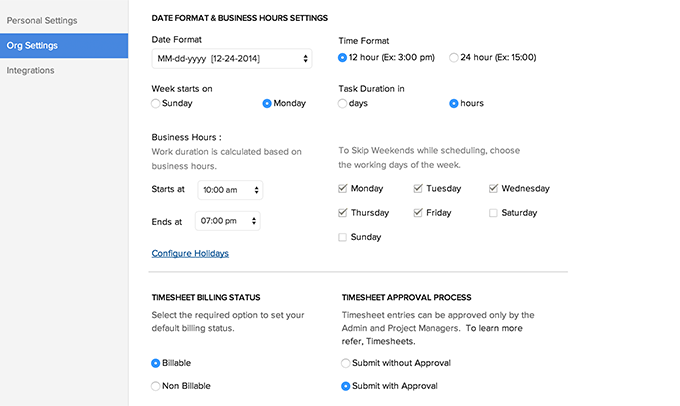Select the 24 hour time format
Screen dimensions: 680x406
(455, 58)
